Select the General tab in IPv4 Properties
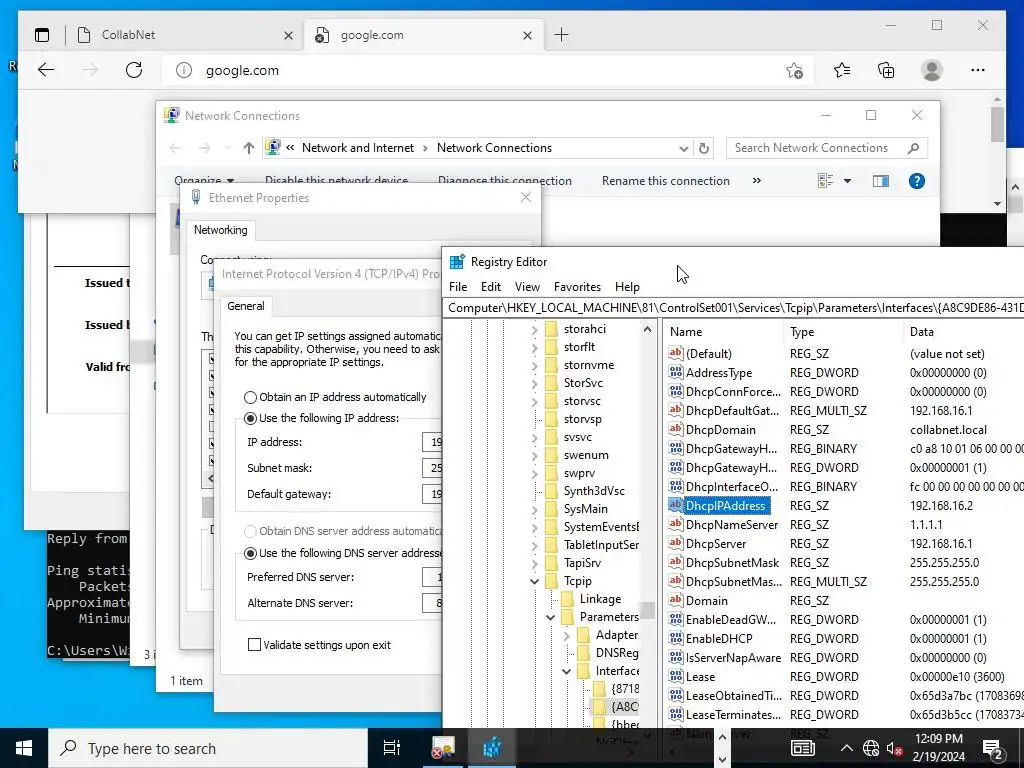This screenshot has height=768, width=1024. click(x=246, y=306)
